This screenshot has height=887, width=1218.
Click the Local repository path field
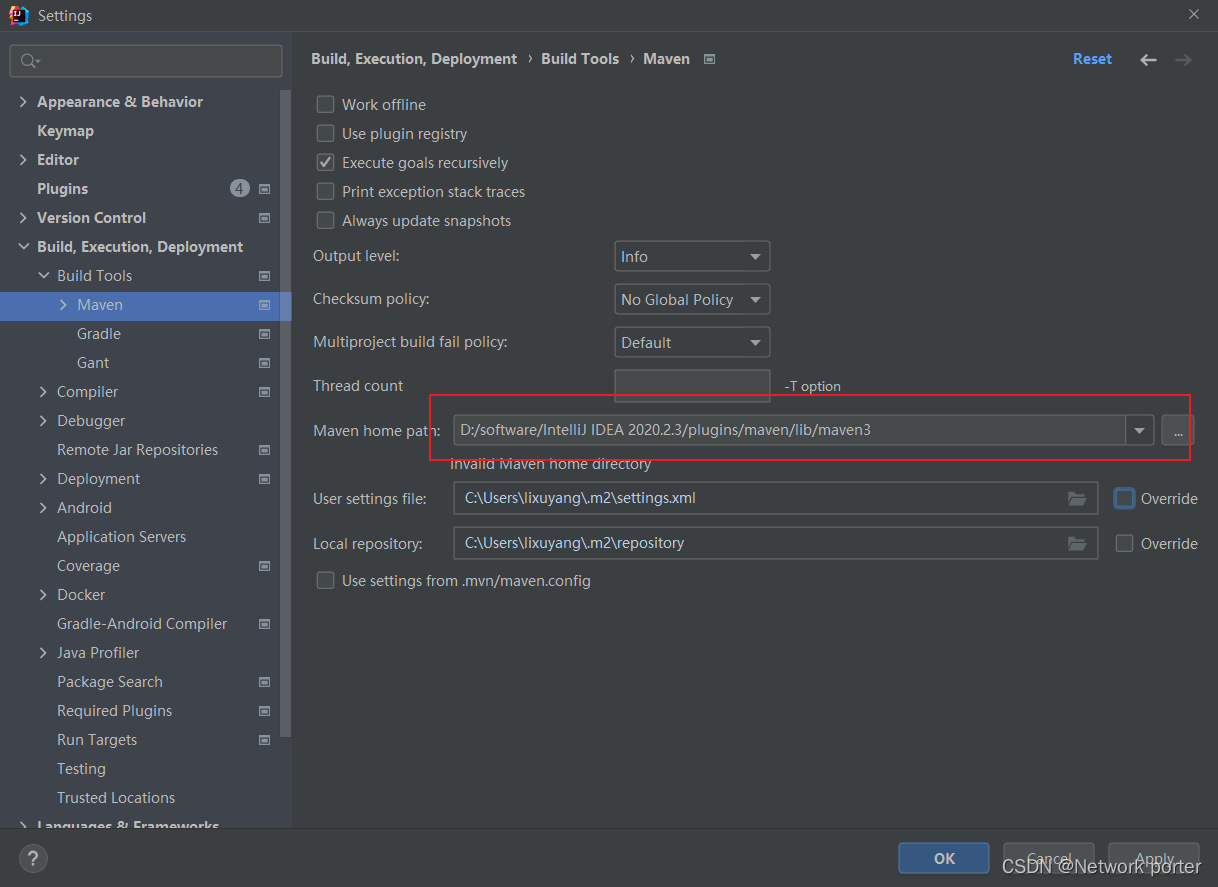coord(775,543)
